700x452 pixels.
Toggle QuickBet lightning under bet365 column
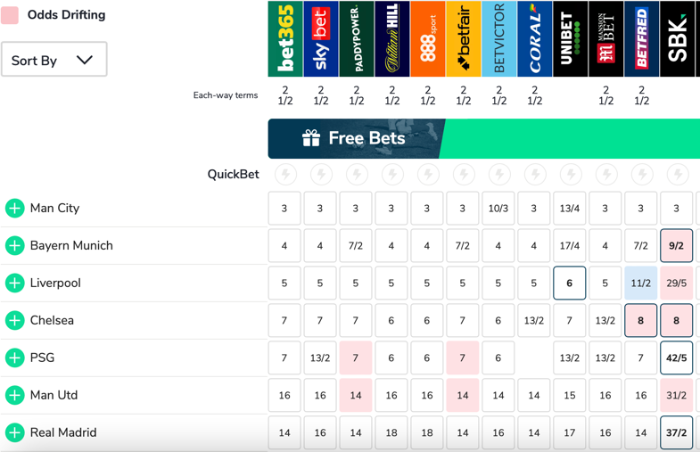285,174
